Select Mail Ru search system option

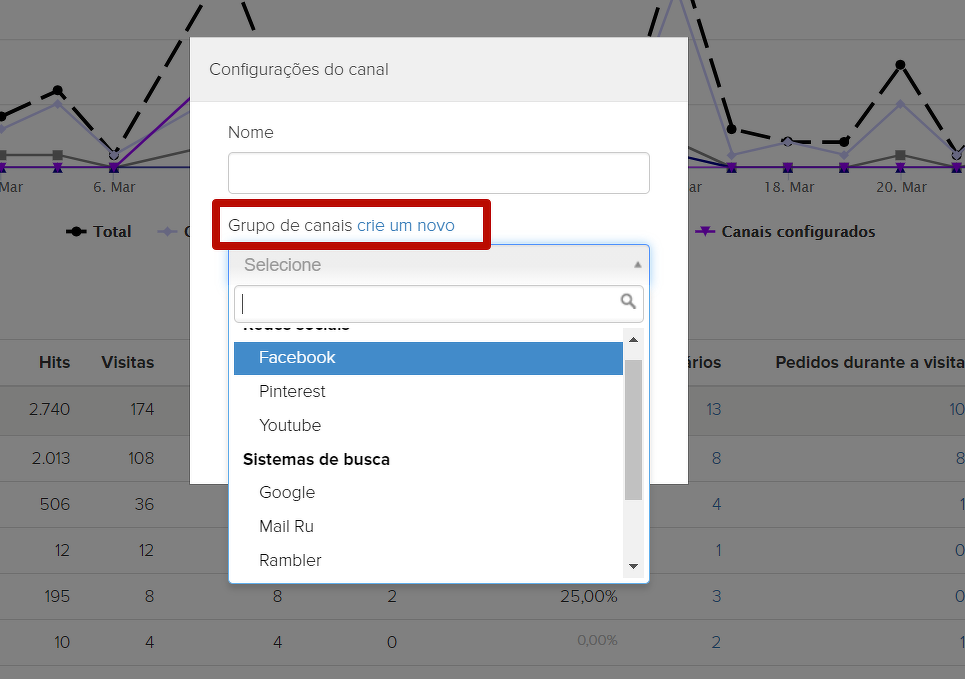pyautogui.click(x=286, y=526)
